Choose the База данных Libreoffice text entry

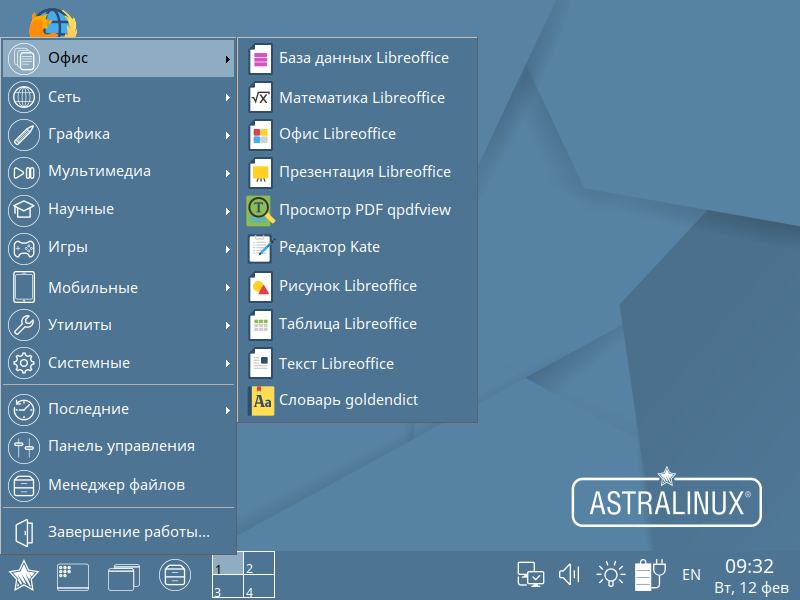(364, 58)
